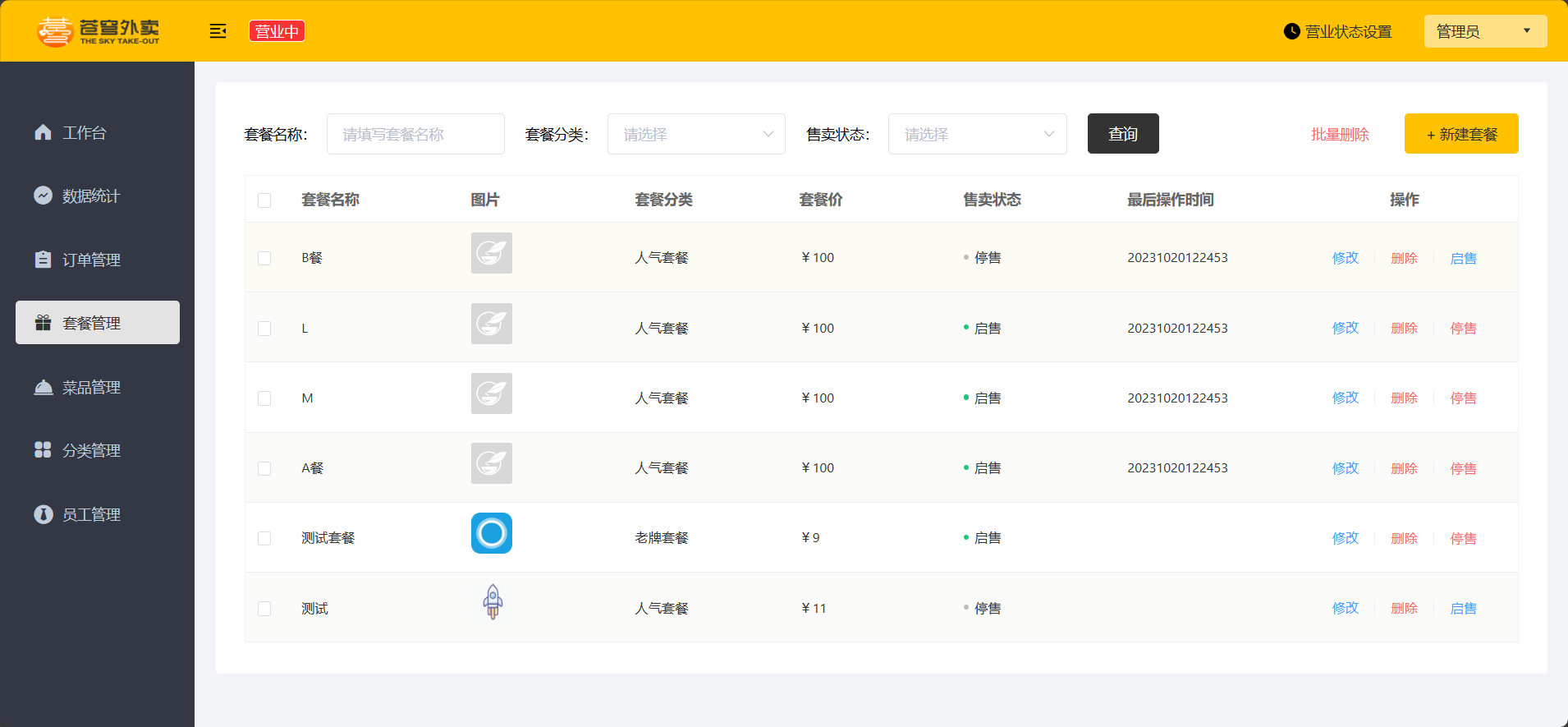
Task: Collapse sidebar with hamburger menu icon
Action: coord(218,31)
